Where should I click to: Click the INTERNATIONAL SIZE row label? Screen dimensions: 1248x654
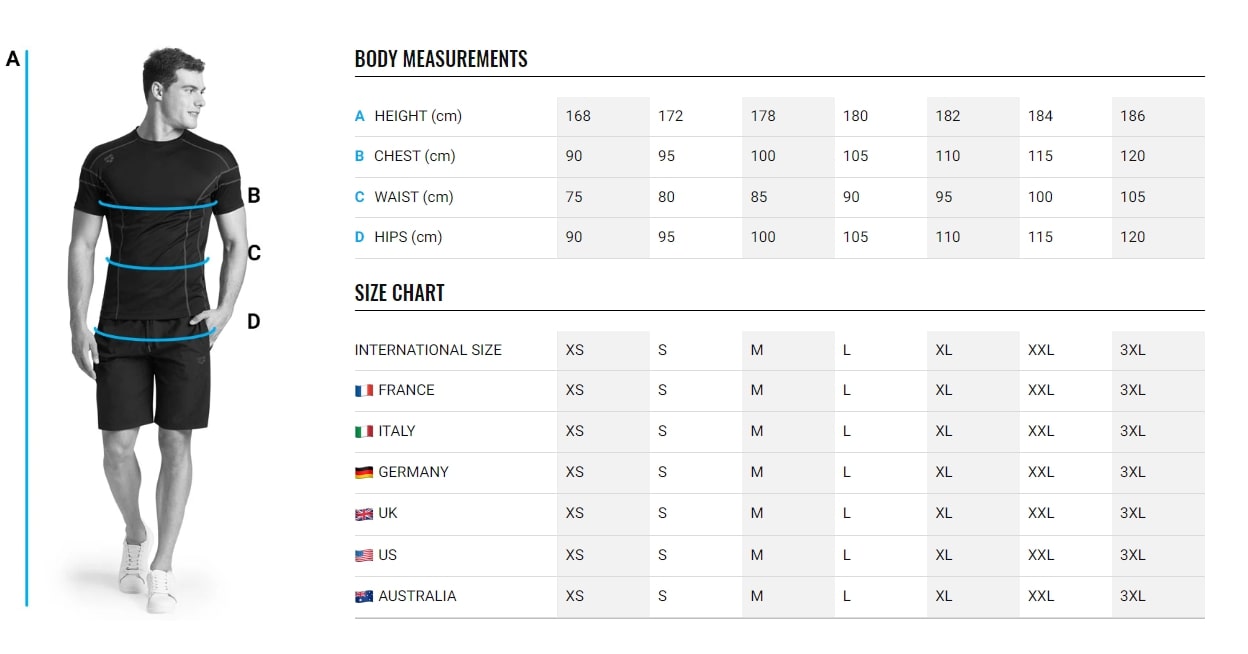point(428,350)
